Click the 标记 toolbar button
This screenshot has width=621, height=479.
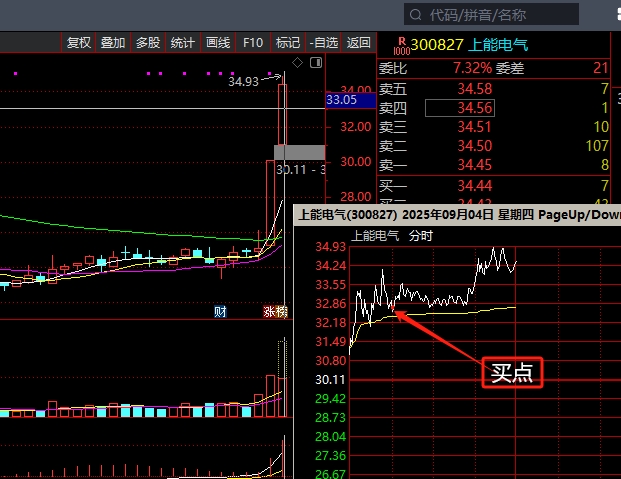coord(288,42)
